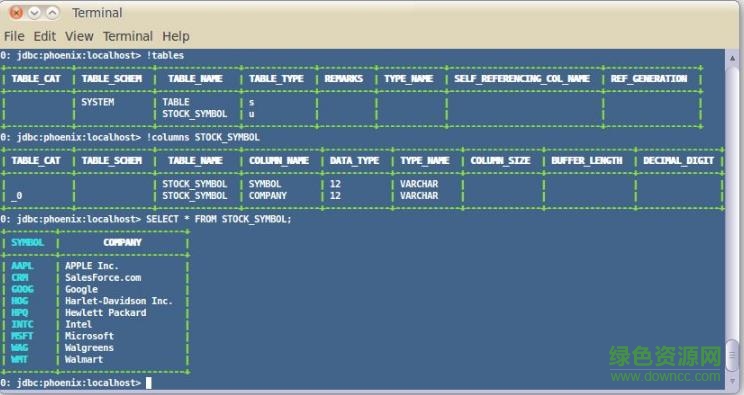The image size is (744, 395).
Task: Click the AAPL symbol
Action: [x=22, y=266]
